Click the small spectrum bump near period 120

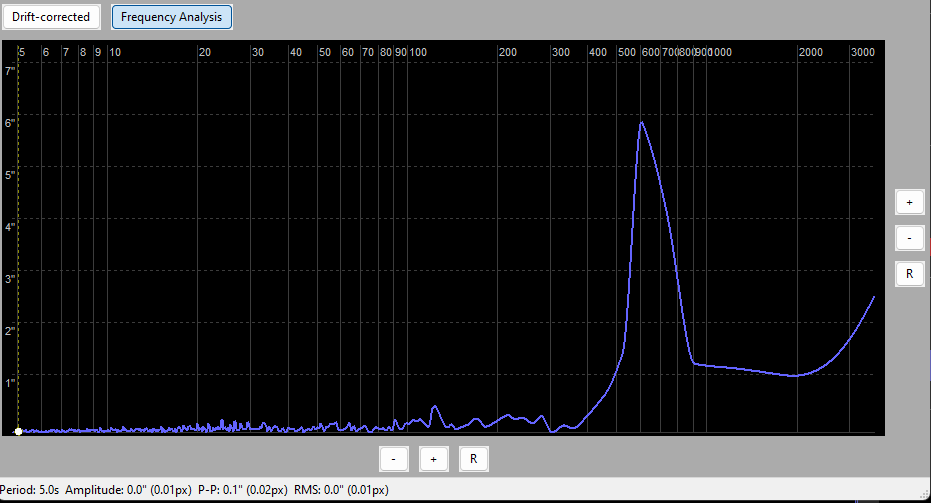435,407
